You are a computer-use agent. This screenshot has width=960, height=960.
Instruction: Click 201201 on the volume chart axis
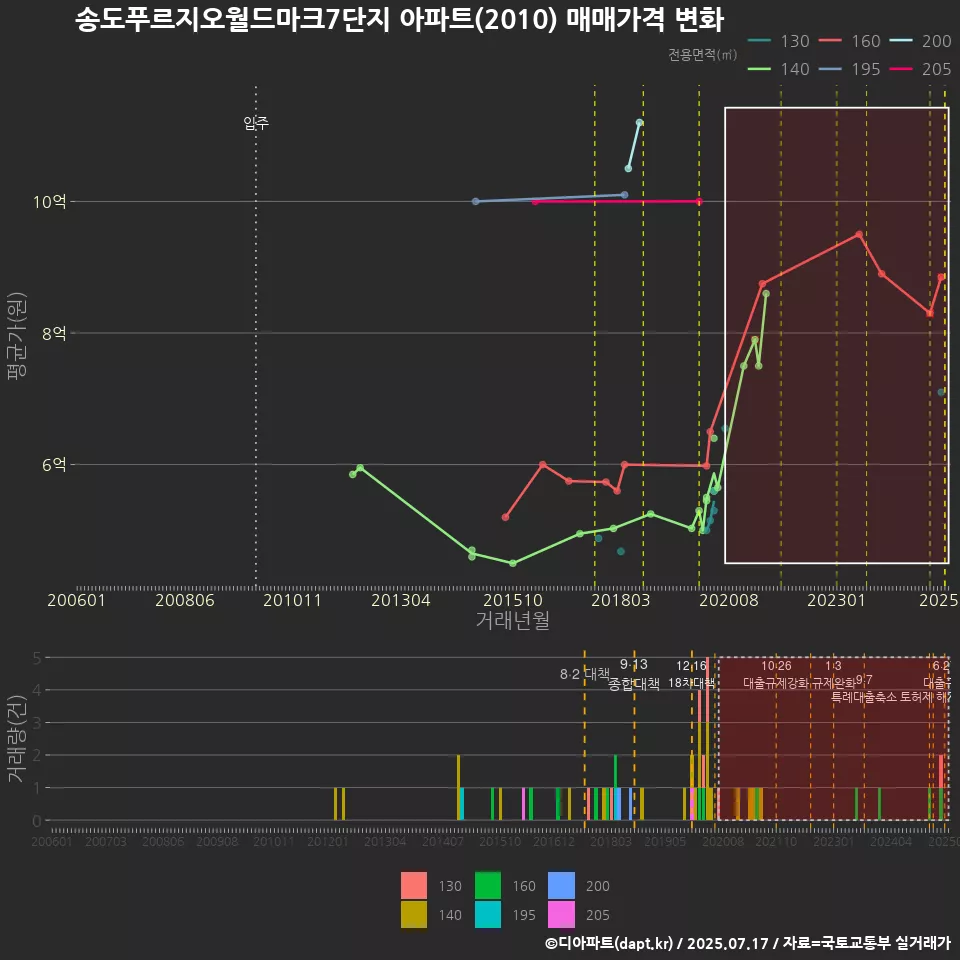[328, 842]
